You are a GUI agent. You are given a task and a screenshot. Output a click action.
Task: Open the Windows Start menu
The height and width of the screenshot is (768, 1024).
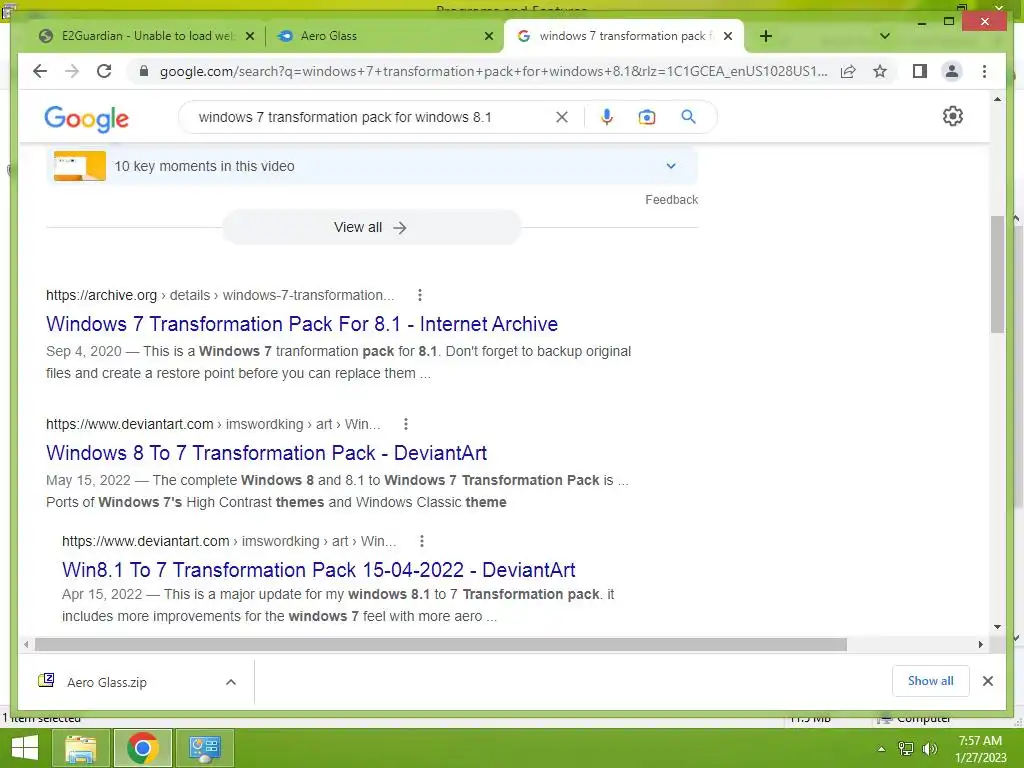click(x=25, y=748)
